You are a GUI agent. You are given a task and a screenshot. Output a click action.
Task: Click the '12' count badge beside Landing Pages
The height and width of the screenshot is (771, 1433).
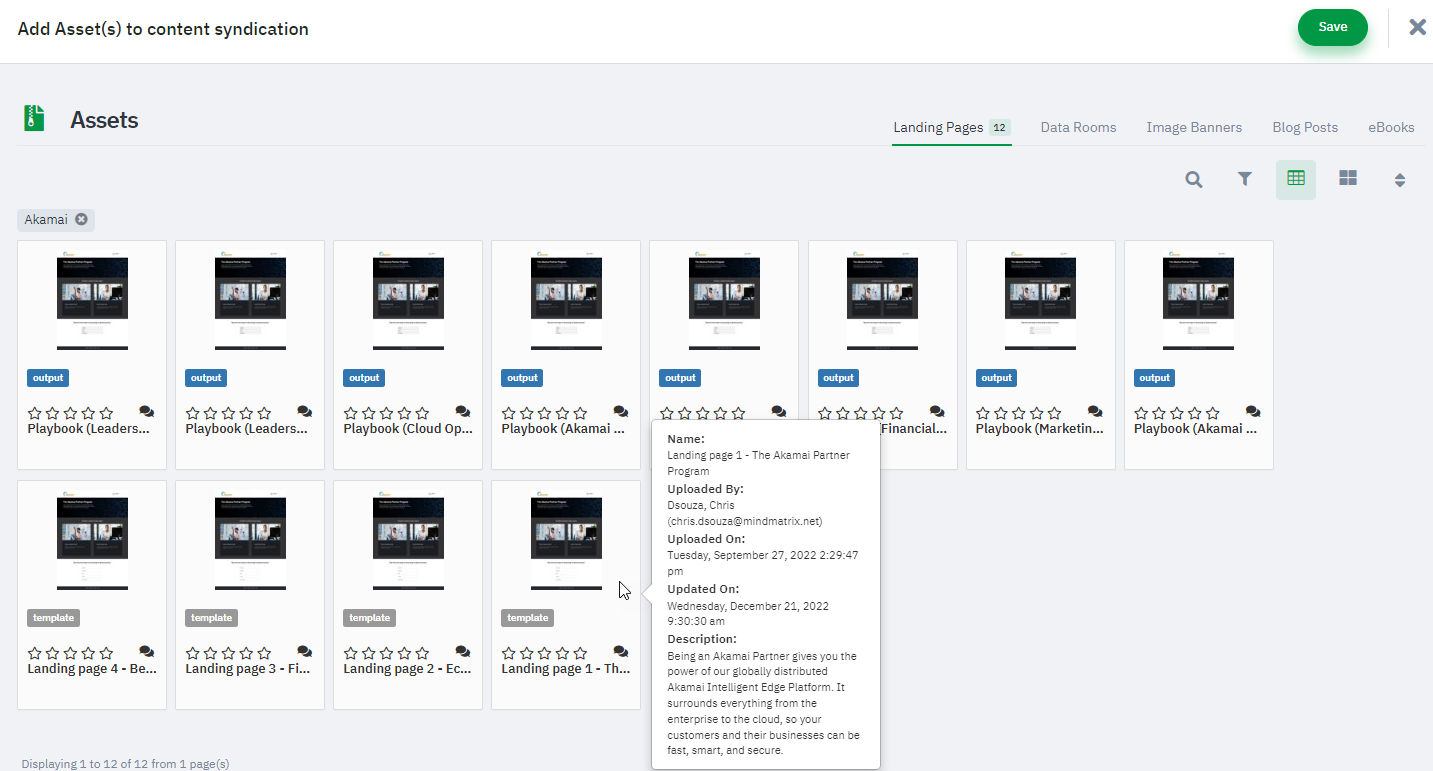pos(999,127)
